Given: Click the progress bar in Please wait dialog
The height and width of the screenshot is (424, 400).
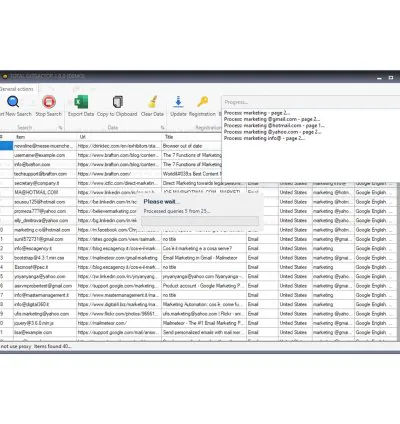Looking at the screenshot, I should [200, 221].
